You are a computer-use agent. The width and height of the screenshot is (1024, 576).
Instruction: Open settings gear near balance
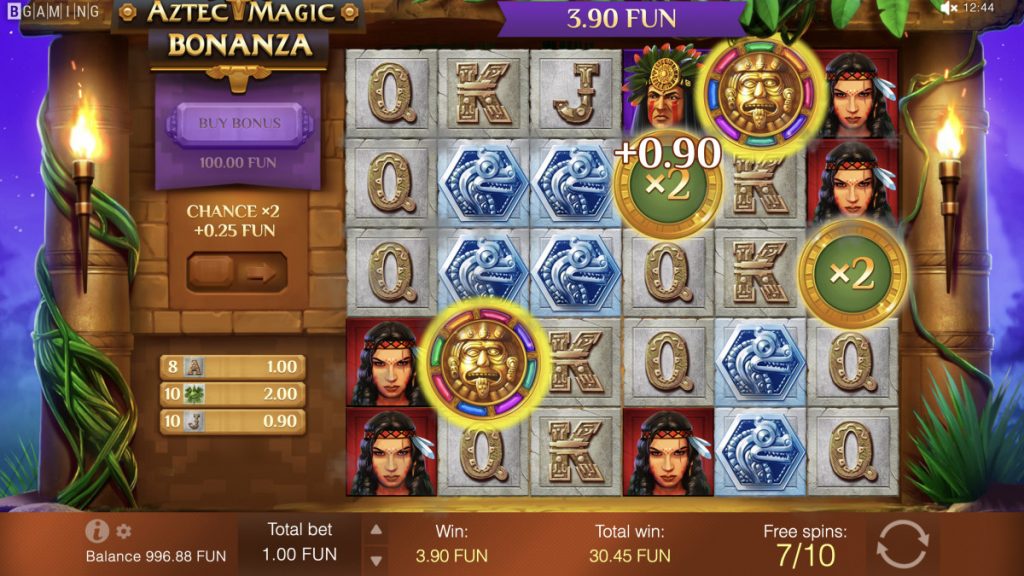(x=124, y=531)
